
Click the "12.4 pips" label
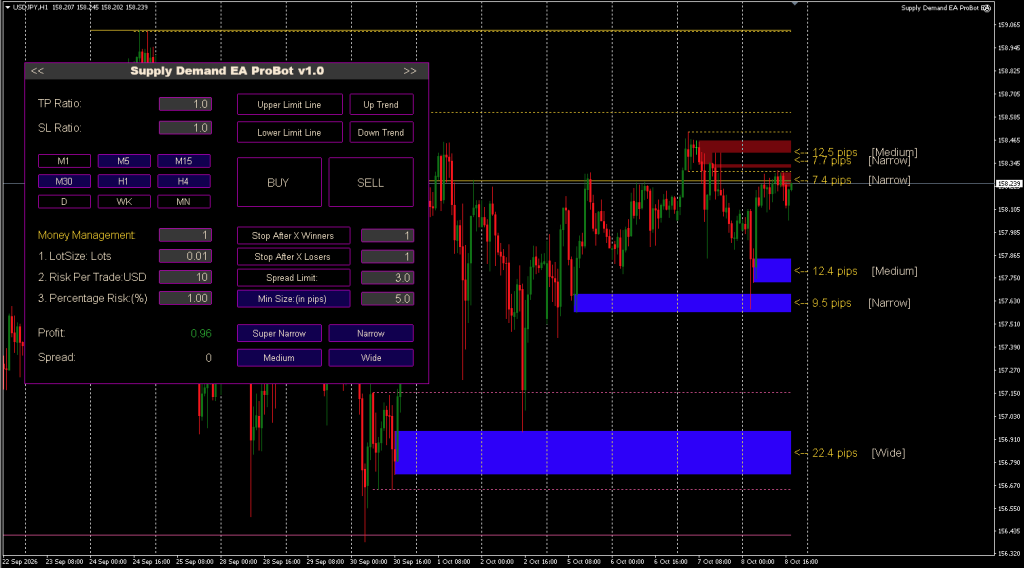[835, 271]
